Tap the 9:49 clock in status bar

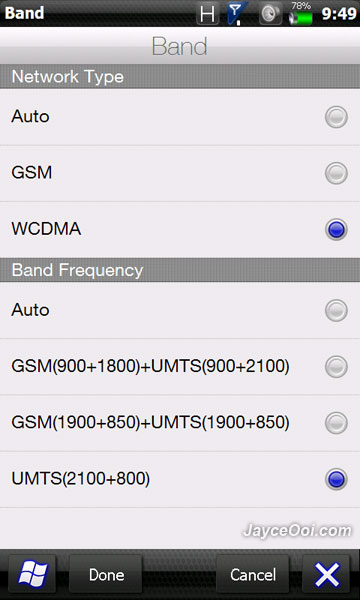pos(339,14)
